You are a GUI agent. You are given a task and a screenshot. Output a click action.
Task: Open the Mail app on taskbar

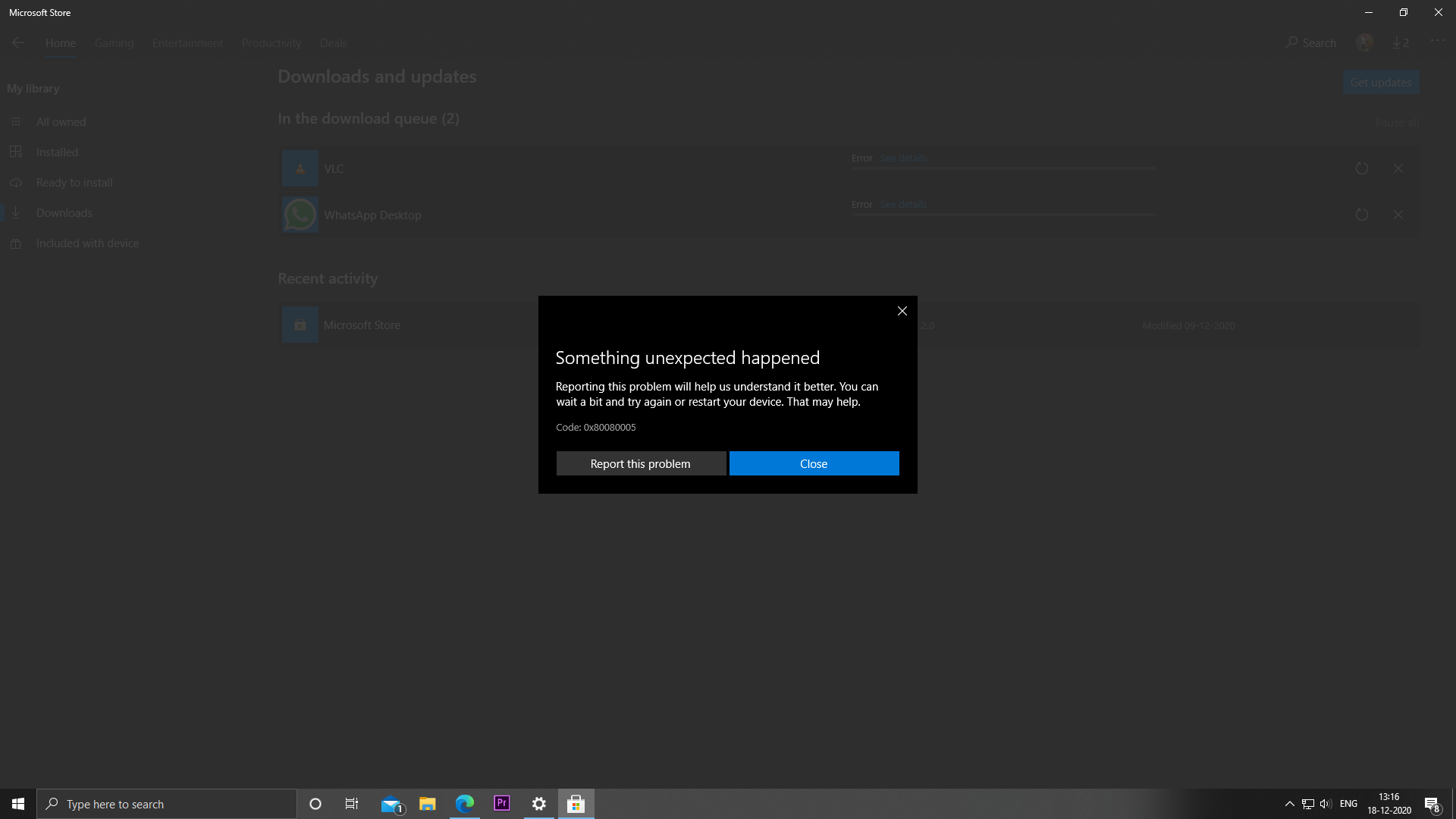[x=391, y=804]
